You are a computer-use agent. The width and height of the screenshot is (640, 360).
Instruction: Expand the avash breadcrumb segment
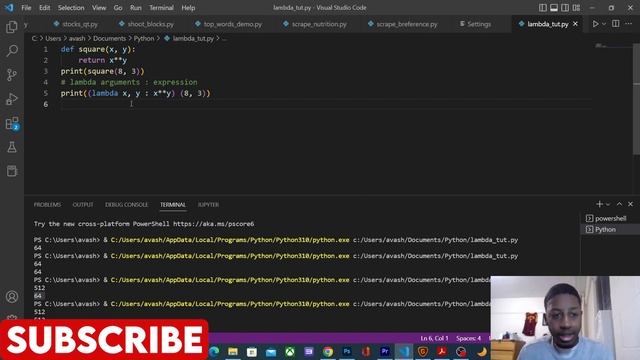tap(77, 38)
